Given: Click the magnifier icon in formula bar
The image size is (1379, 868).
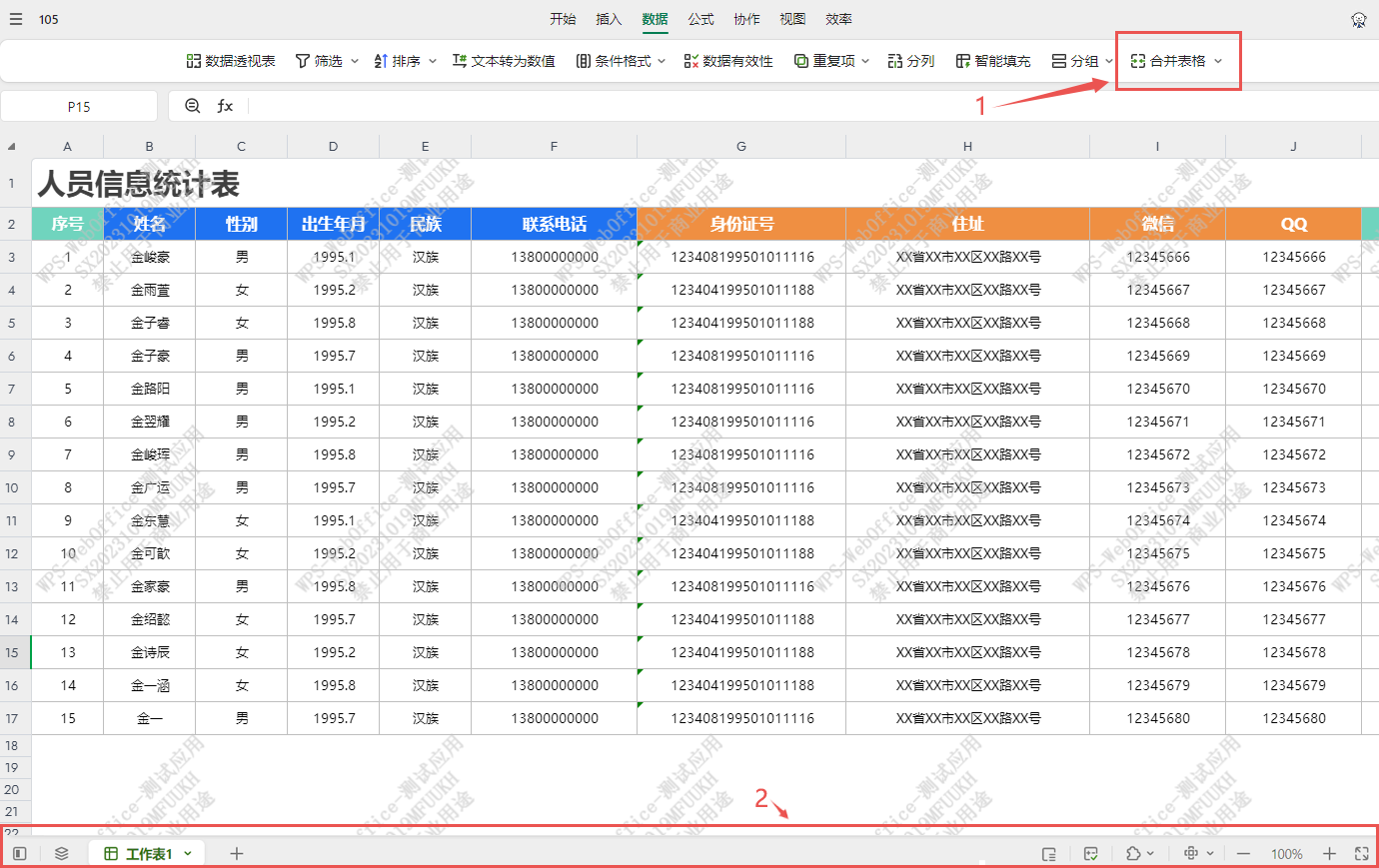Looking at the screenshot, I should click(x=193, y=106).
